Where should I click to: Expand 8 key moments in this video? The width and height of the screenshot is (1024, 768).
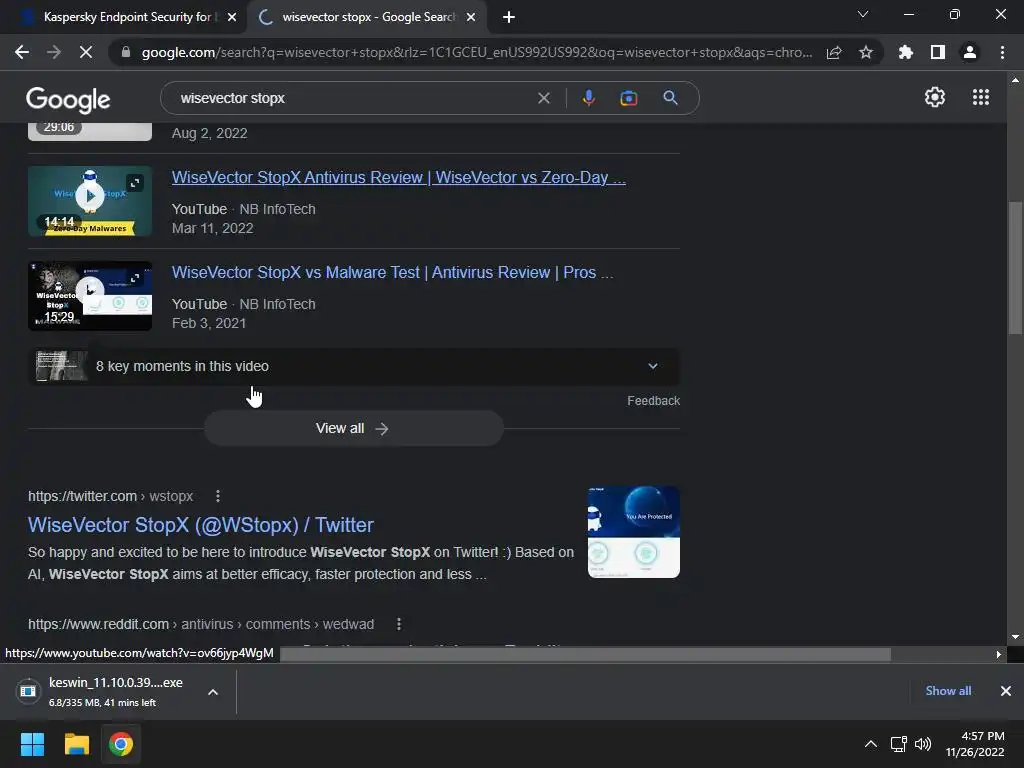click(353, 366)
